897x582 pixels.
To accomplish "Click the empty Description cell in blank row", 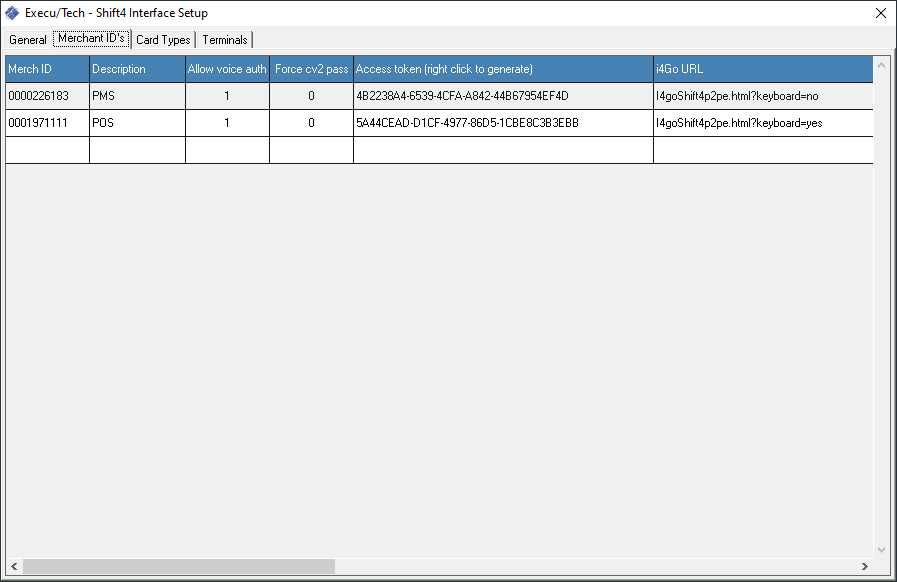I will 137,150.
